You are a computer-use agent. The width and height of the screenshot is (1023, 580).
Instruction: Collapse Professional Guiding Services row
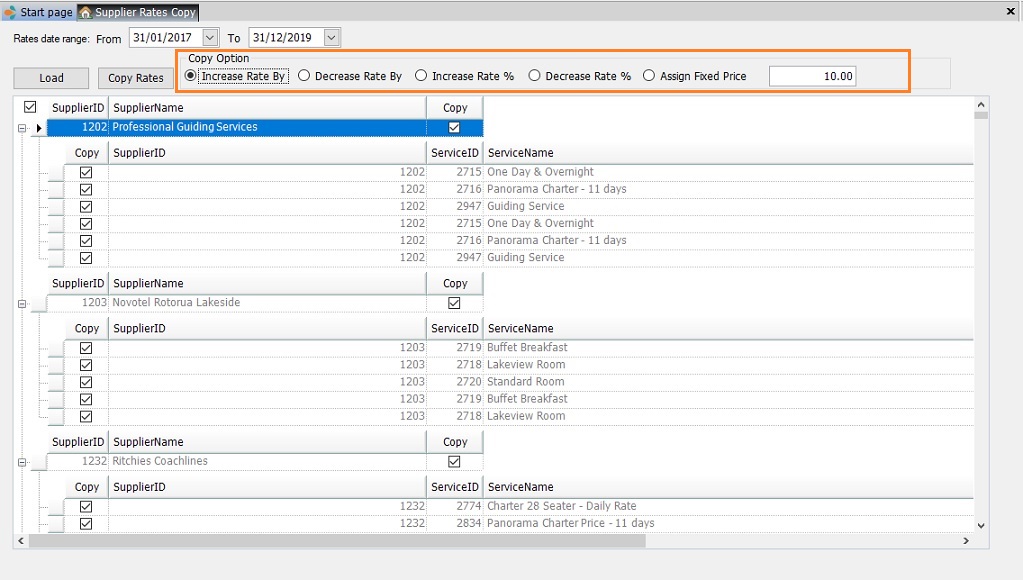point(22,128)
